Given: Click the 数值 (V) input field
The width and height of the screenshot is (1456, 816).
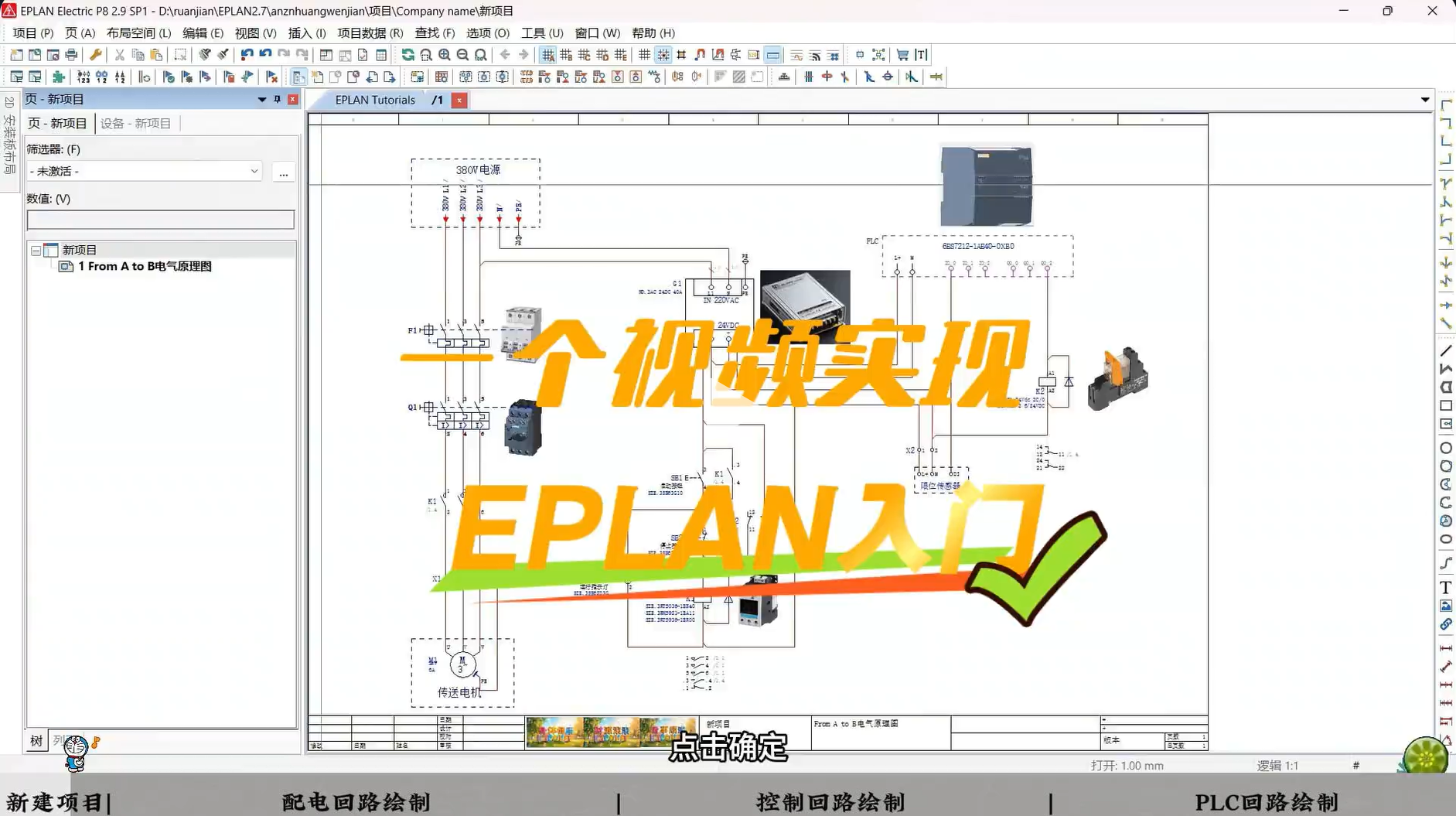Looking at the screenshot, I should [x=161, y=220].
